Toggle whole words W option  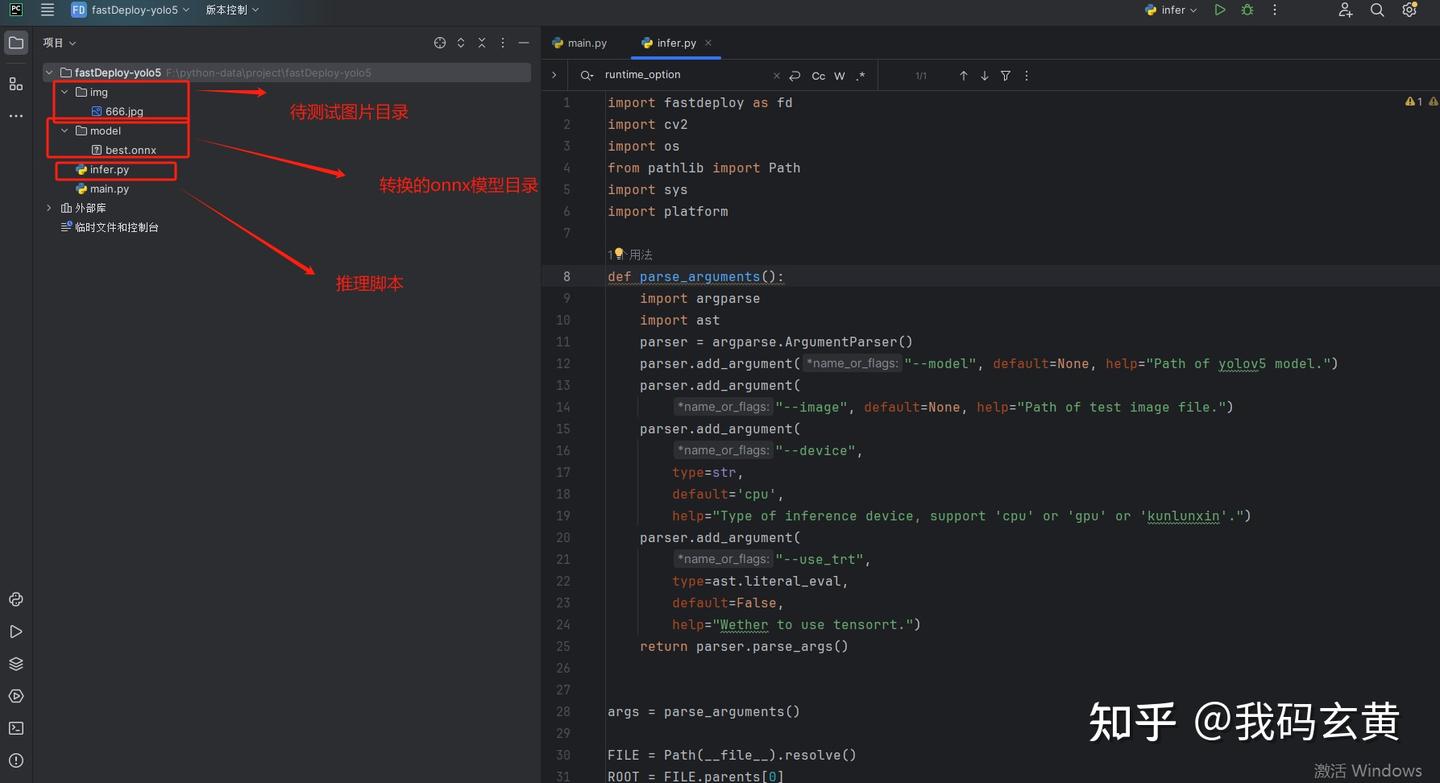pos(840,76)
